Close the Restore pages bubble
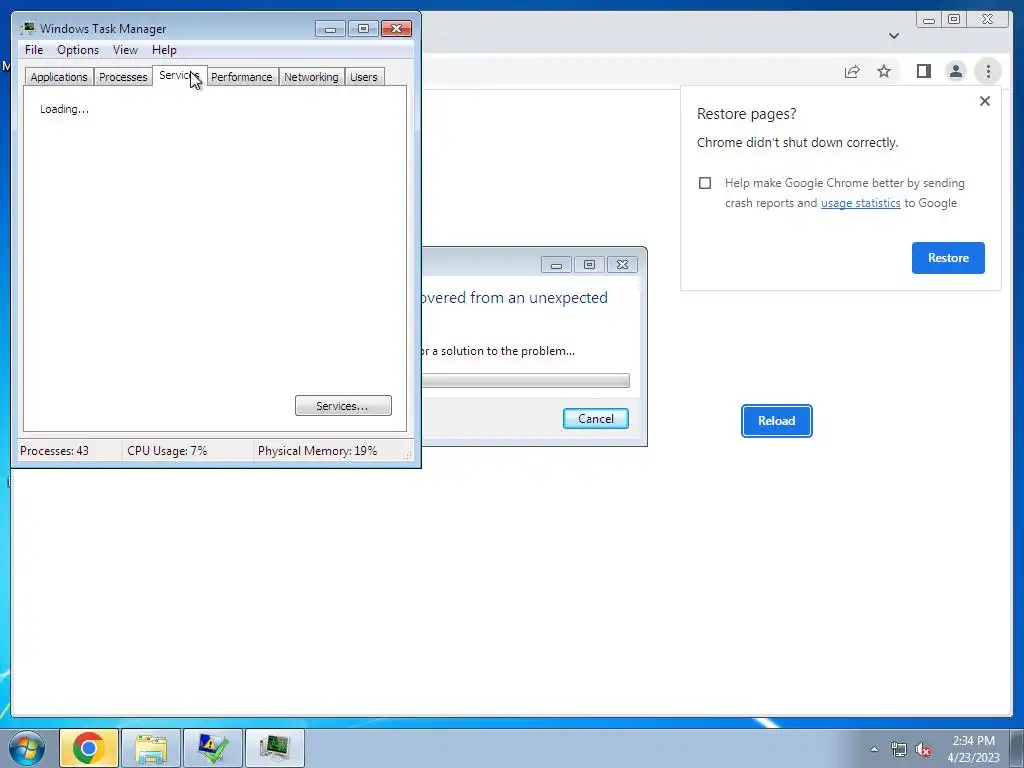This screenshot has height=768, width=1024. tap(985, 101)
